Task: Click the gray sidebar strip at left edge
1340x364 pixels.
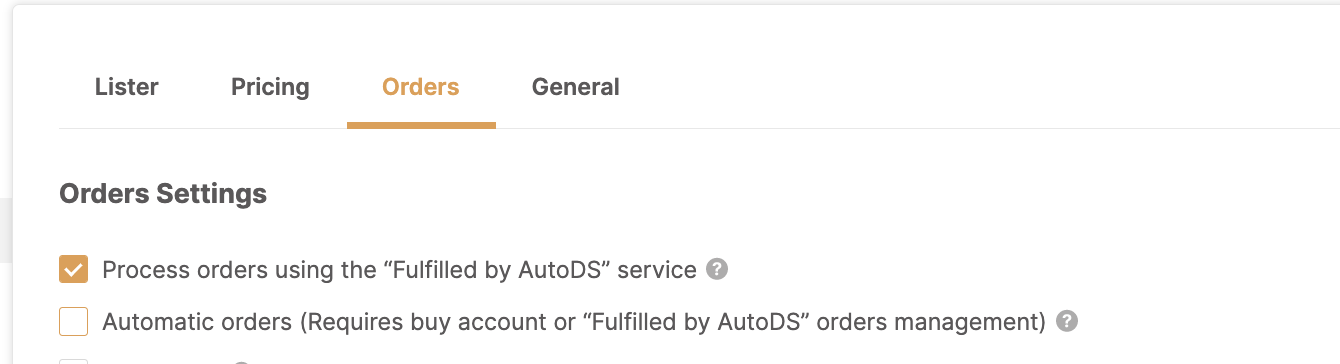Action: tap(5, 230)
